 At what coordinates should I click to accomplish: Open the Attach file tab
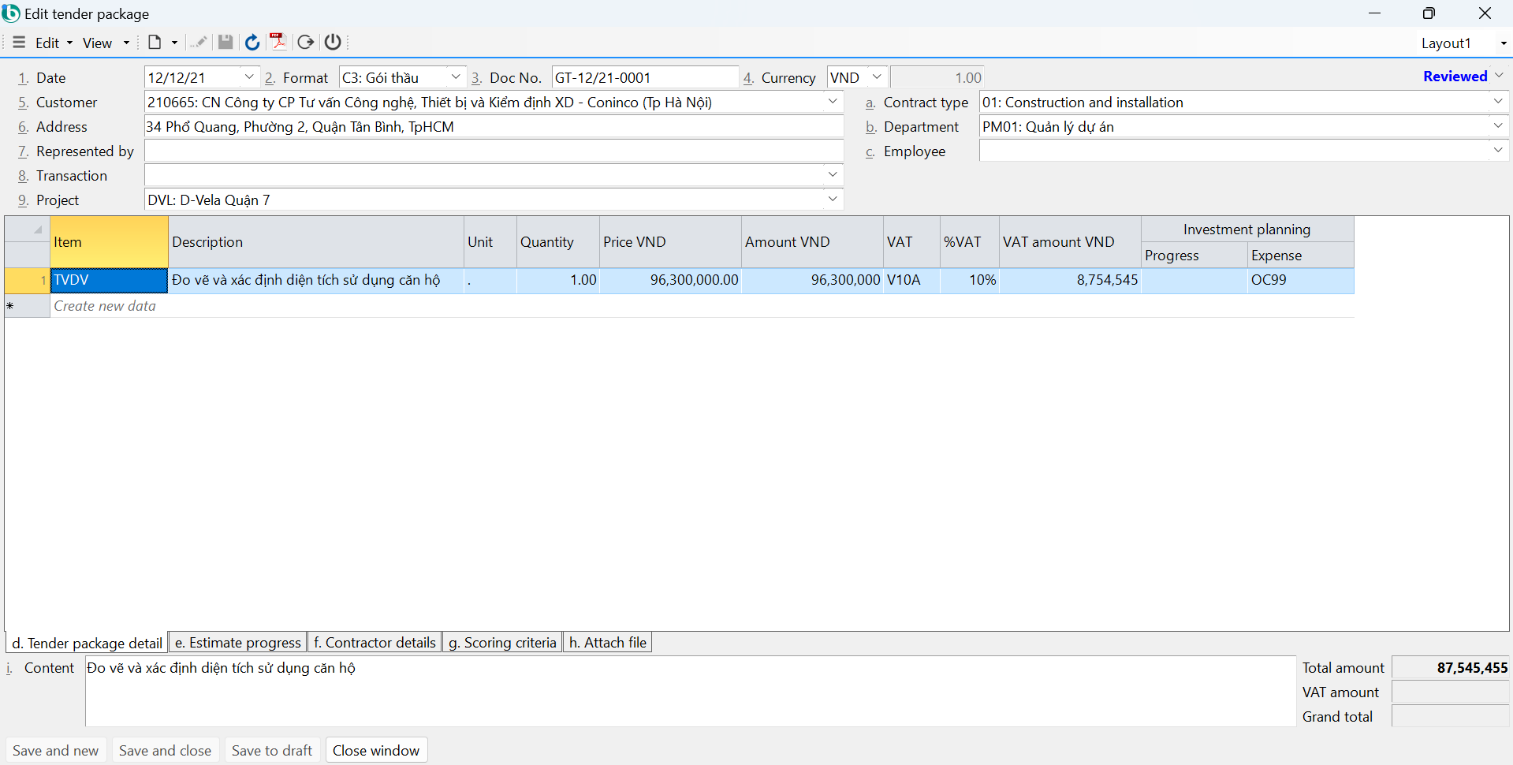[x=607, y=643]
